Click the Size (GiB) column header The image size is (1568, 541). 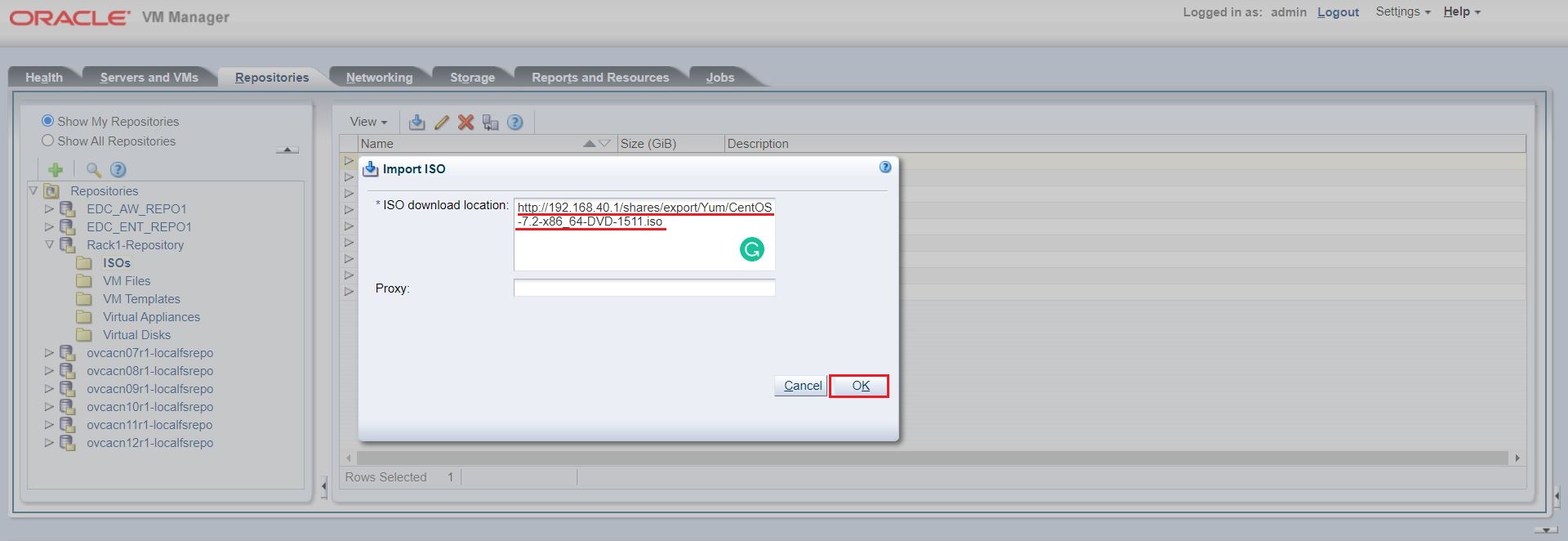(x=670, y=144)
